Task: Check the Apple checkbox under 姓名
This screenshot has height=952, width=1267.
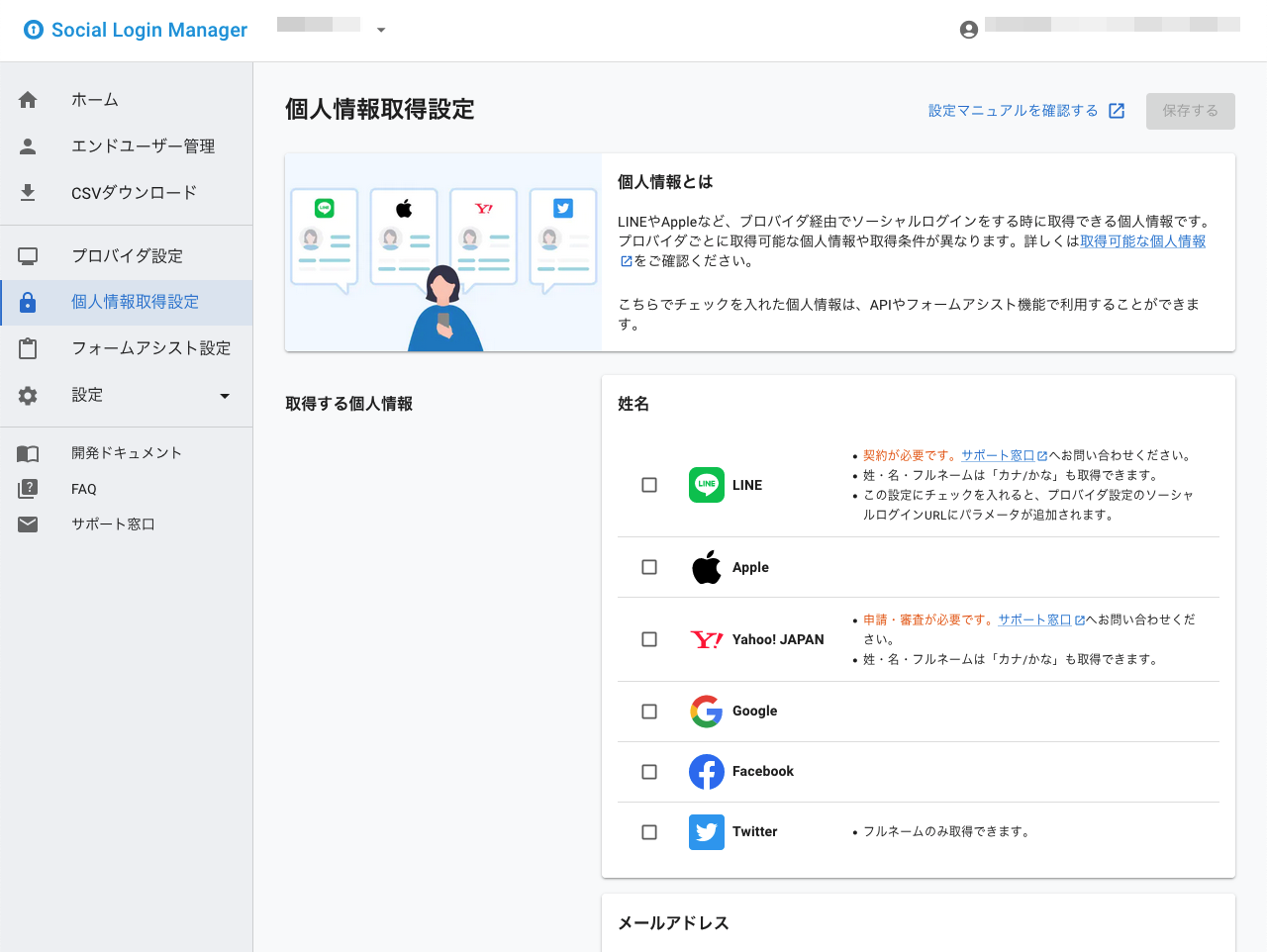Action: (x=649, y=567)
